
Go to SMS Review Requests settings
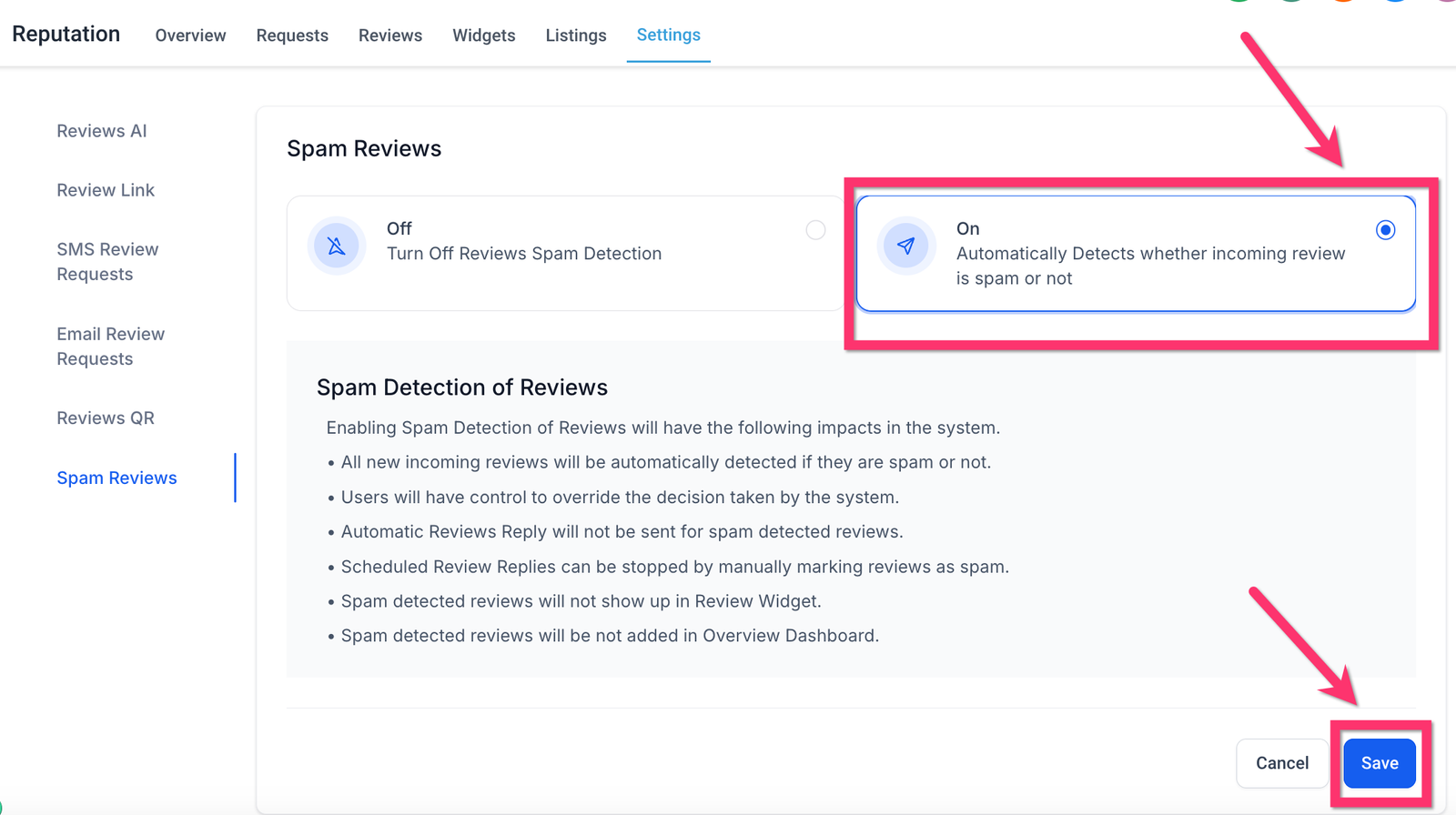(x=107, y=262)
